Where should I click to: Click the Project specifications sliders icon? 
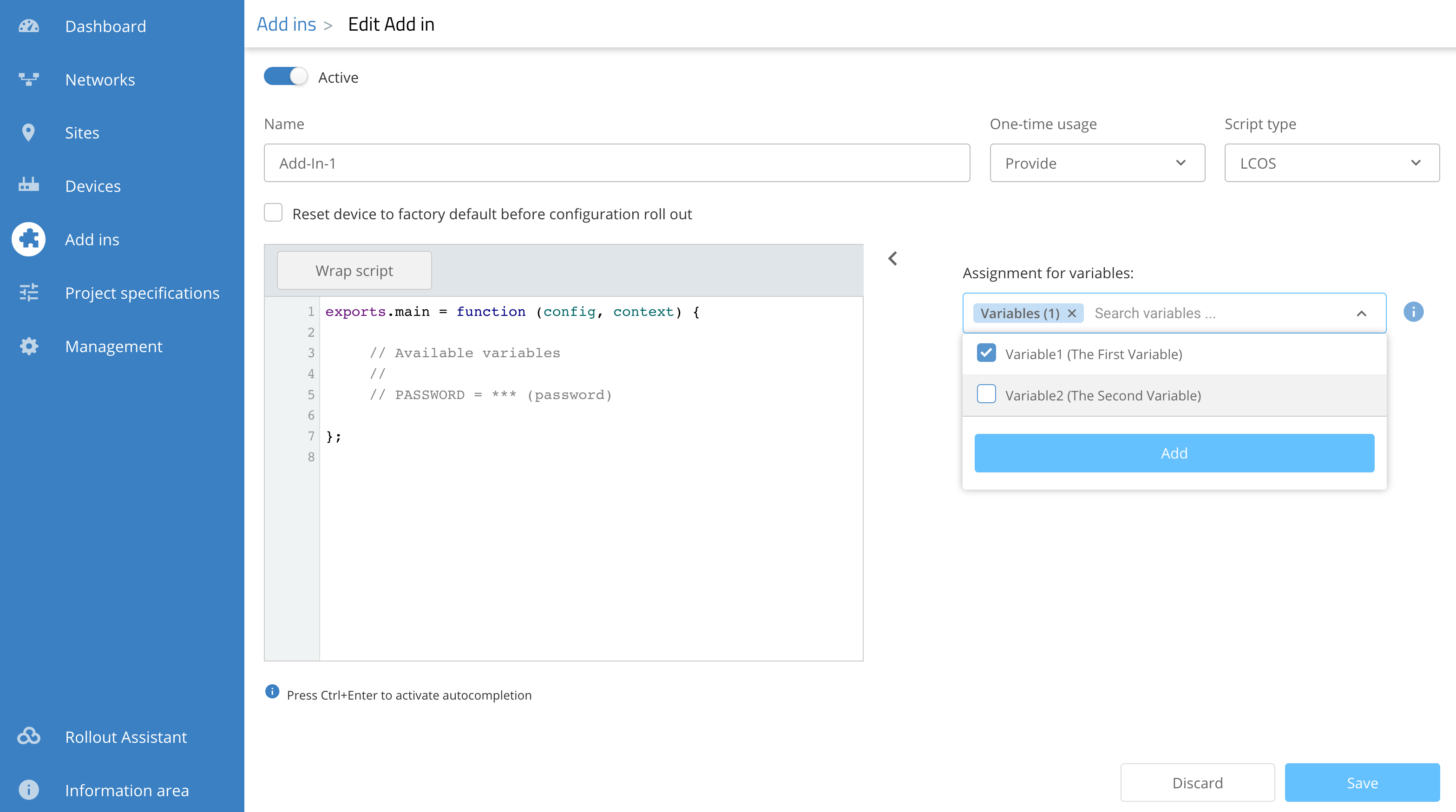pos(28,292)
